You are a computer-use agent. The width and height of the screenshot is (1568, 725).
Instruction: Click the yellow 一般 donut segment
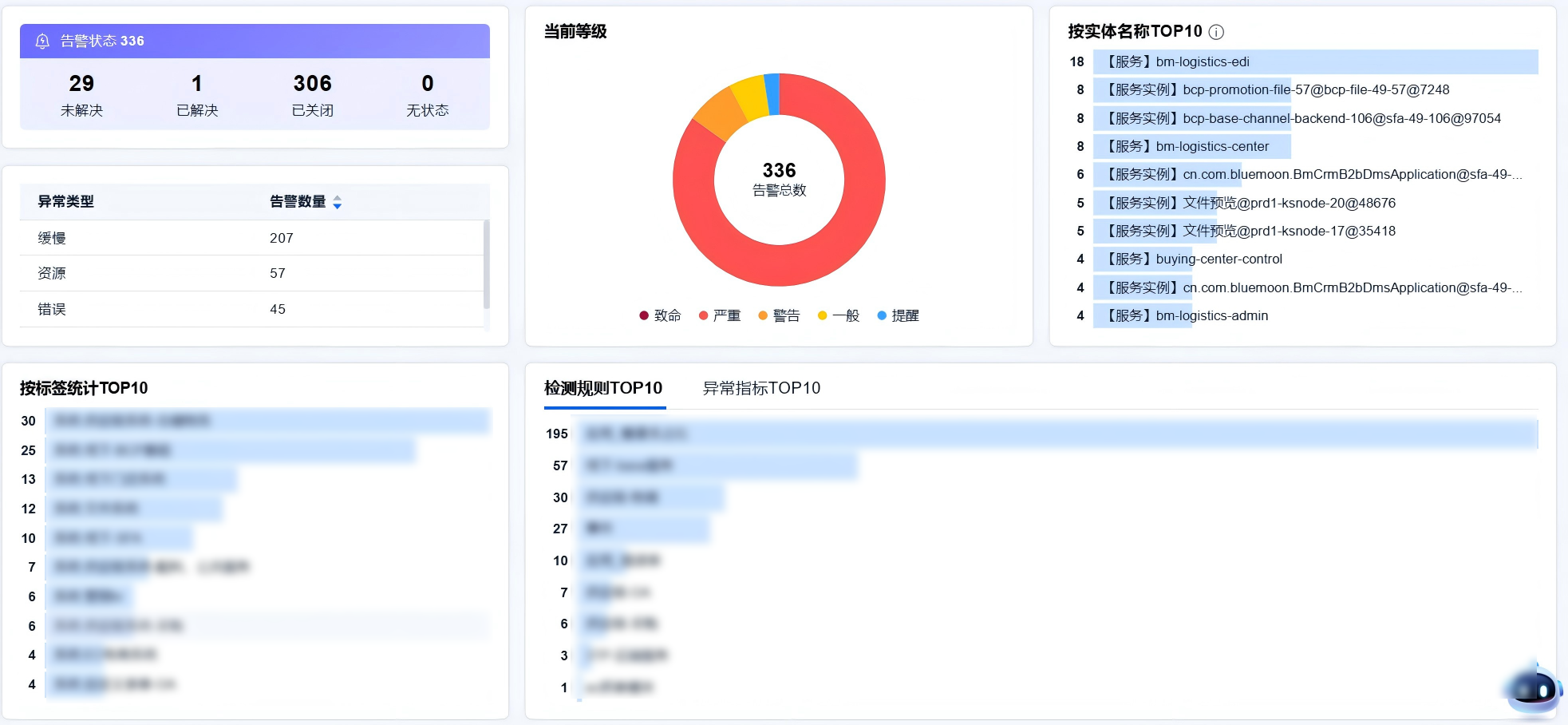pos(752,97)
